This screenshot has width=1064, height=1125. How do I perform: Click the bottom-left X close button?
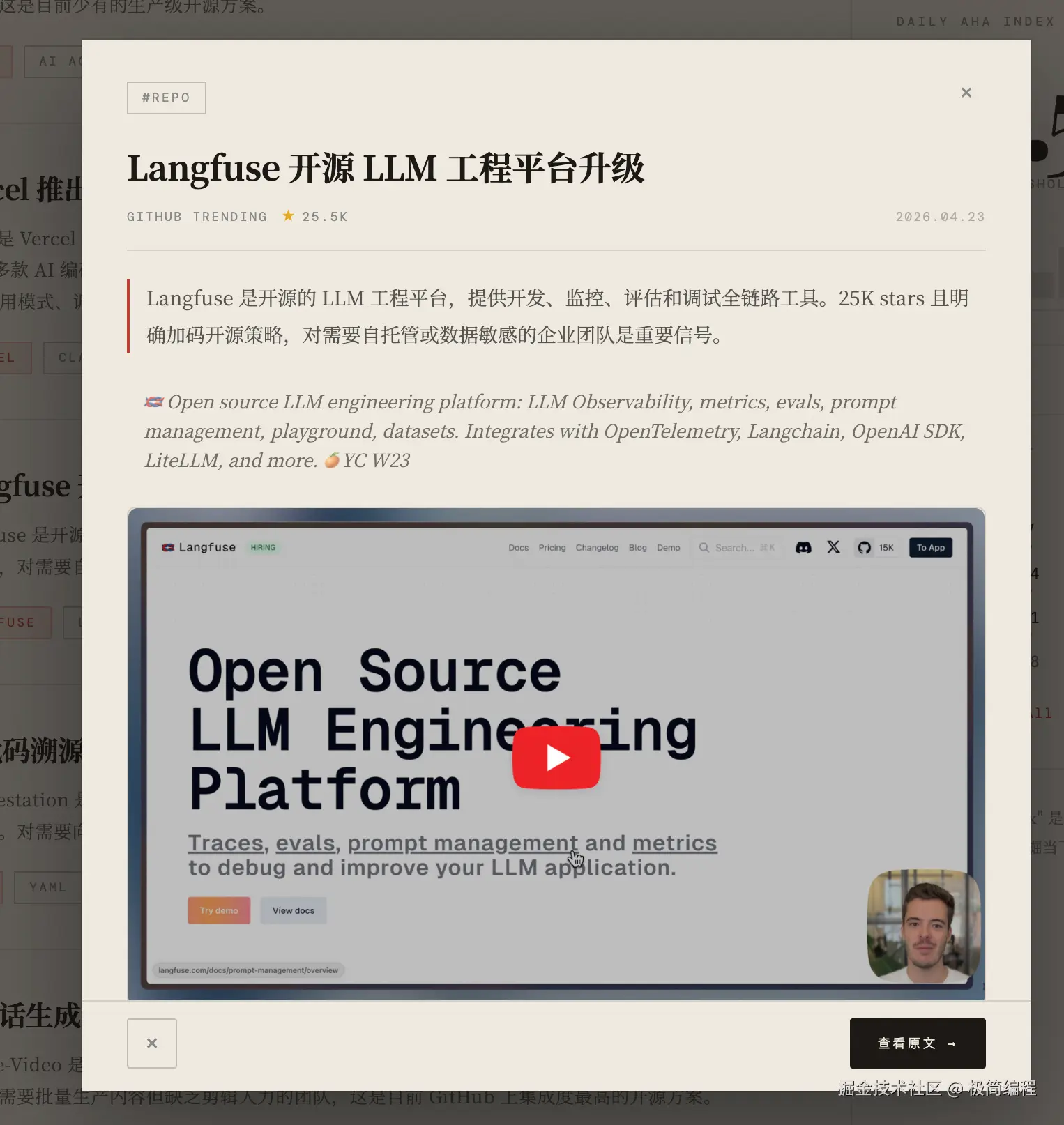152,1043
